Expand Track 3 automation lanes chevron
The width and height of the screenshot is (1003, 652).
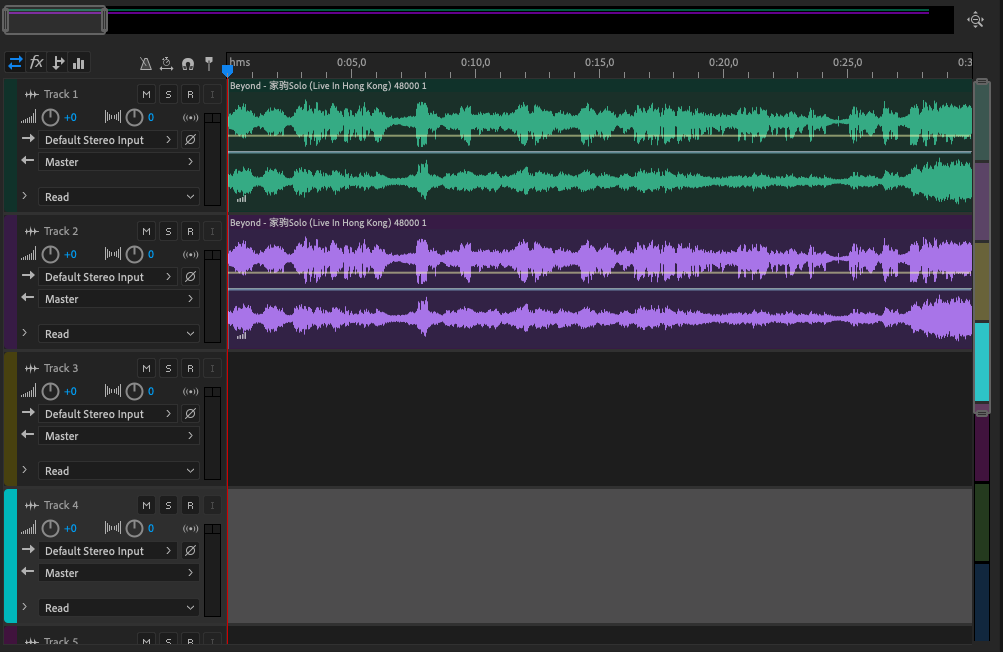click(24, 470)
